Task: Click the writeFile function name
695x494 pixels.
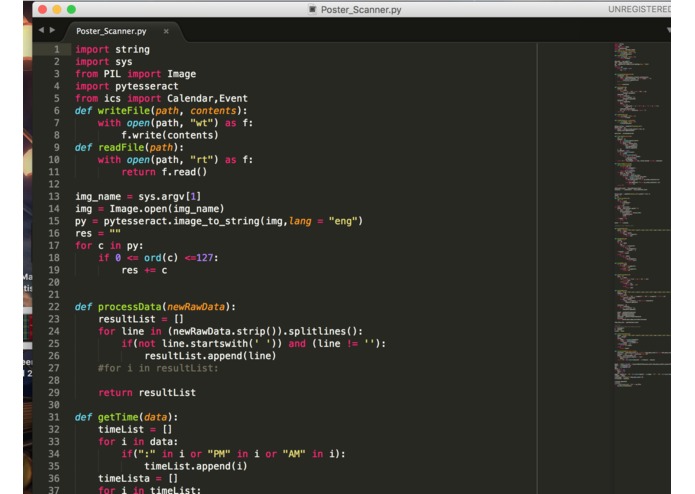Action: point(124,110)
